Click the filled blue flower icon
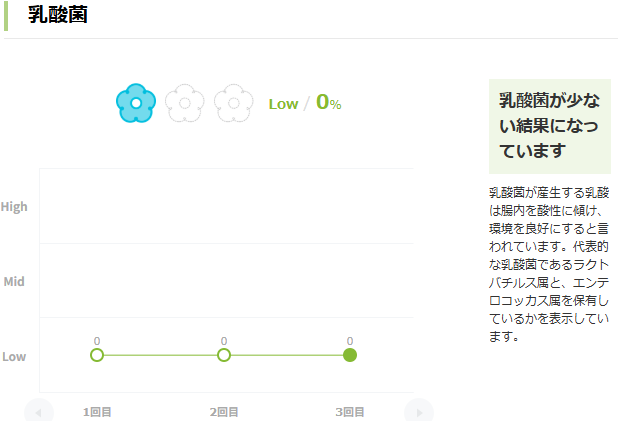The image size is (618, 421). click(136, 102)
